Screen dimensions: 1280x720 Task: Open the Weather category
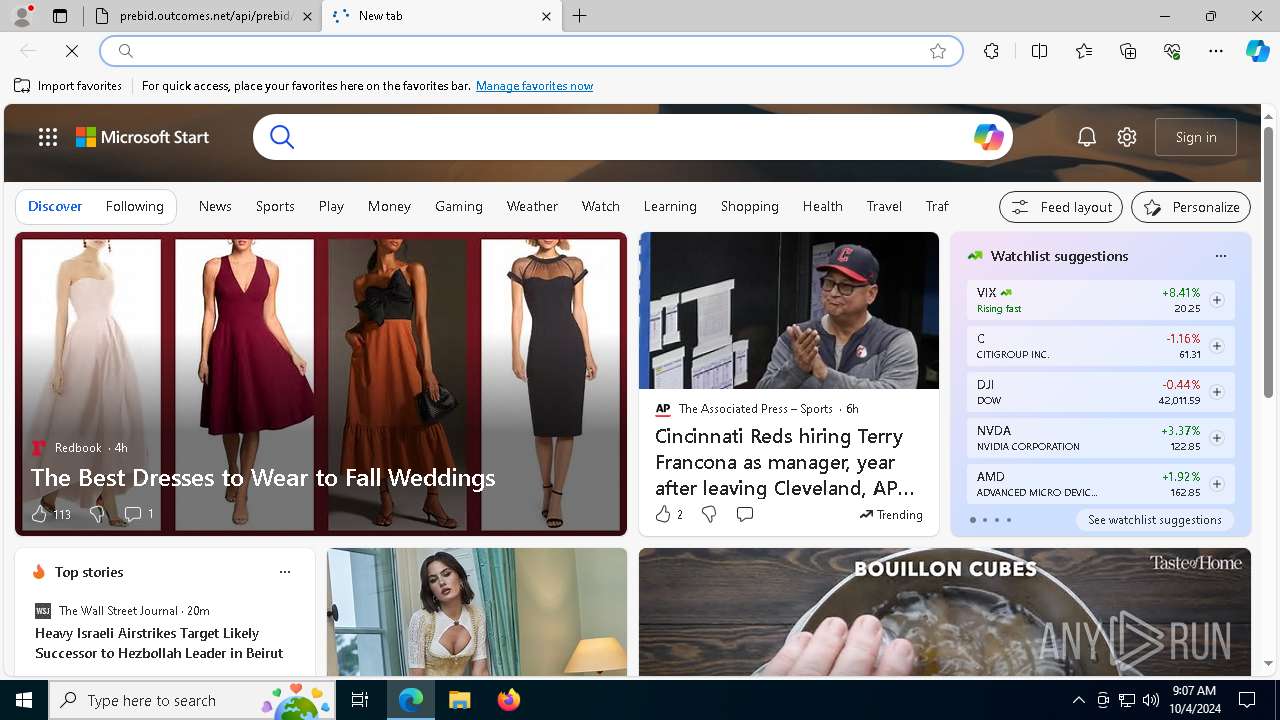(x=532, y=206)
